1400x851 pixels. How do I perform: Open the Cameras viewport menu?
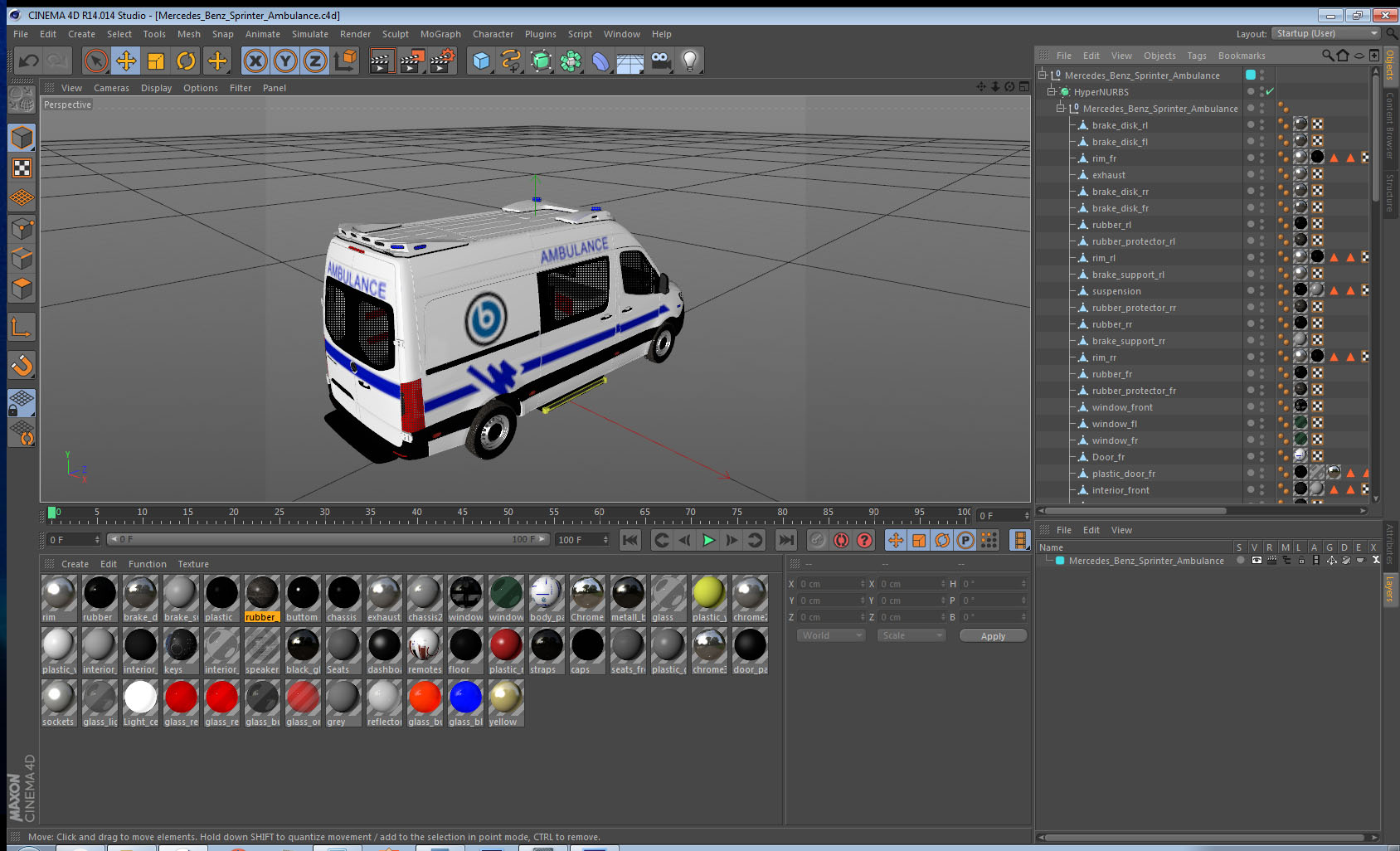coord(111,88)
